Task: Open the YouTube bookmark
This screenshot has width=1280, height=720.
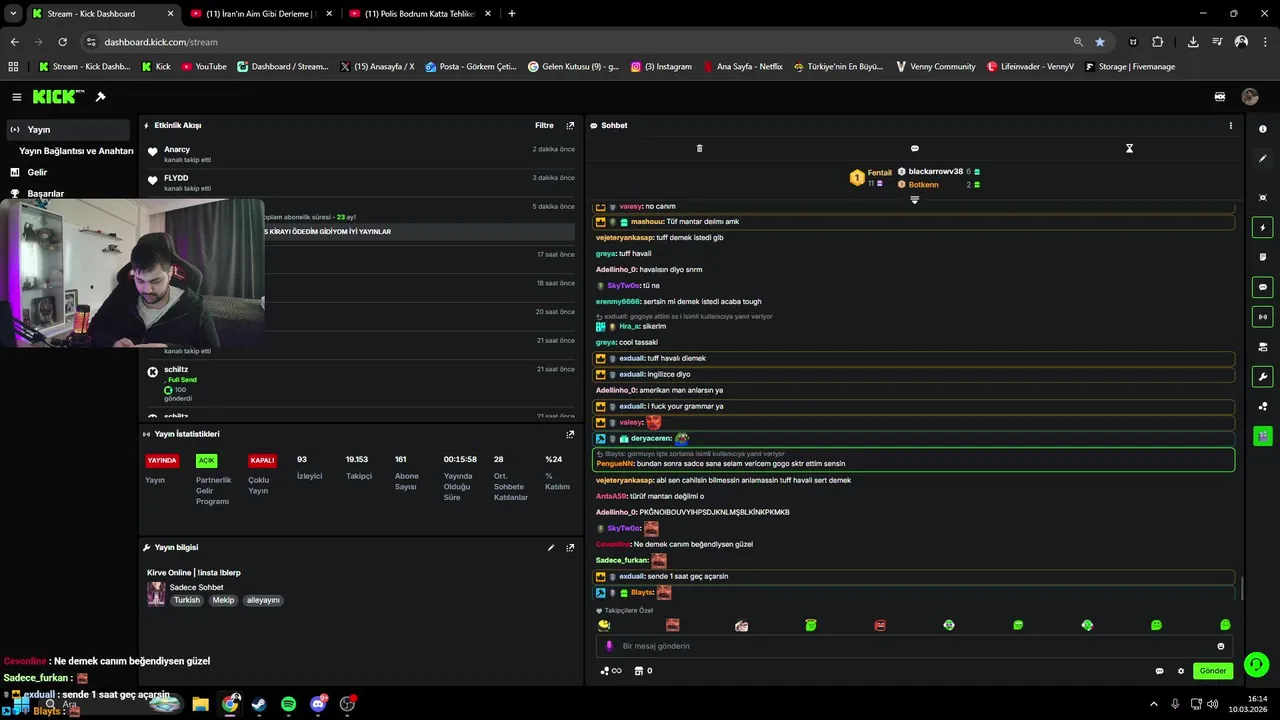Action: (x=204, y=67)
